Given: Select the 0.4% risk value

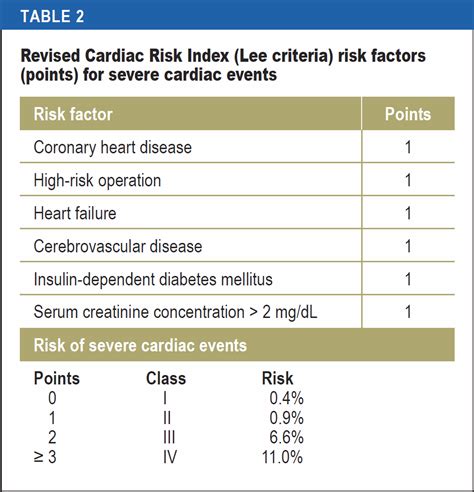Looking at the screenshot, I should click(x=286, y=398).
